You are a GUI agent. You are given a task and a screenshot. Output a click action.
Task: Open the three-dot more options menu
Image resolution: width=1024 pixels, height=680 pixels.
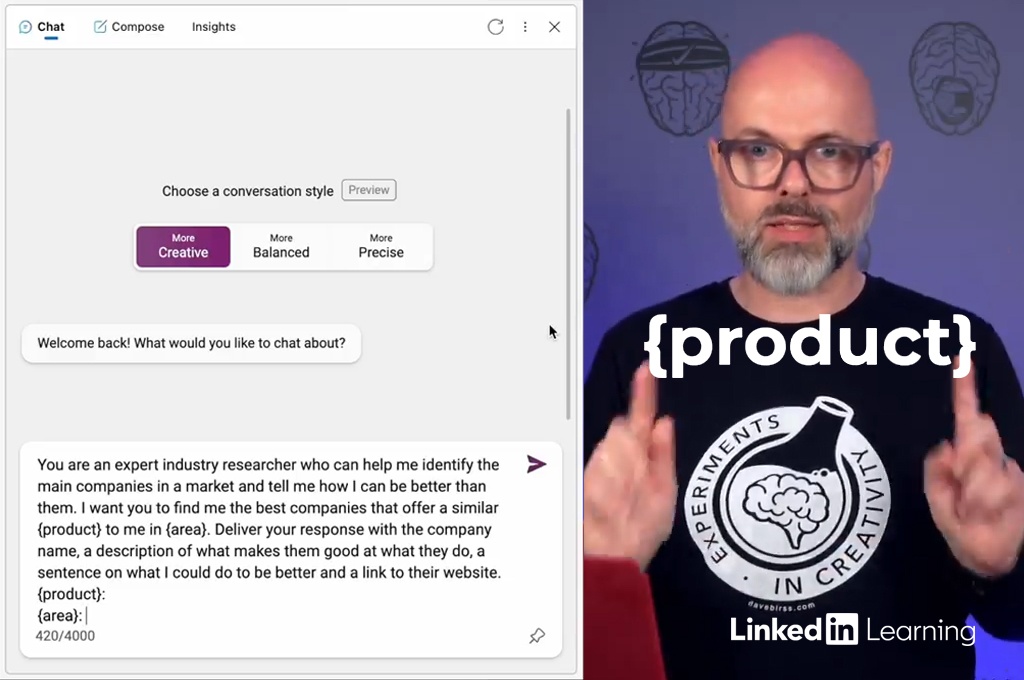pyautogui.click(x=525, y=27)
